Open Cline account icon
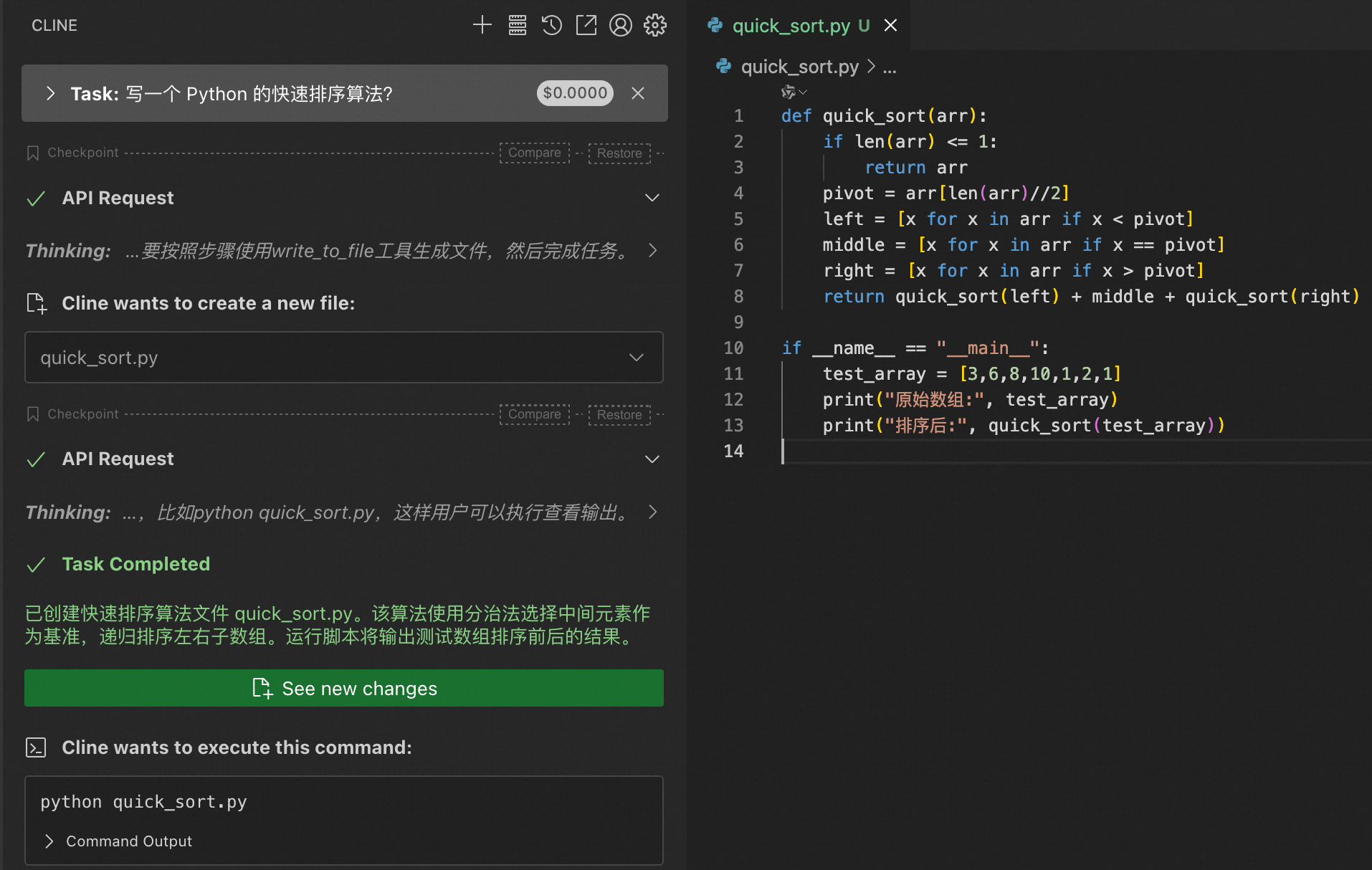The width and height of the screenshot is (1372, 870). [x=620, y=25]
